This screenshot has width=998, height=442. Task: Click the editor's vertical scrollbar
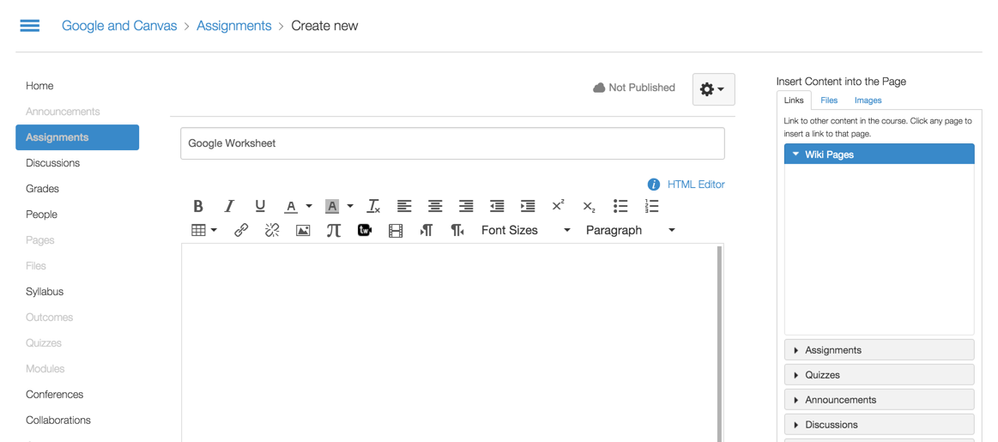point(720,344)
